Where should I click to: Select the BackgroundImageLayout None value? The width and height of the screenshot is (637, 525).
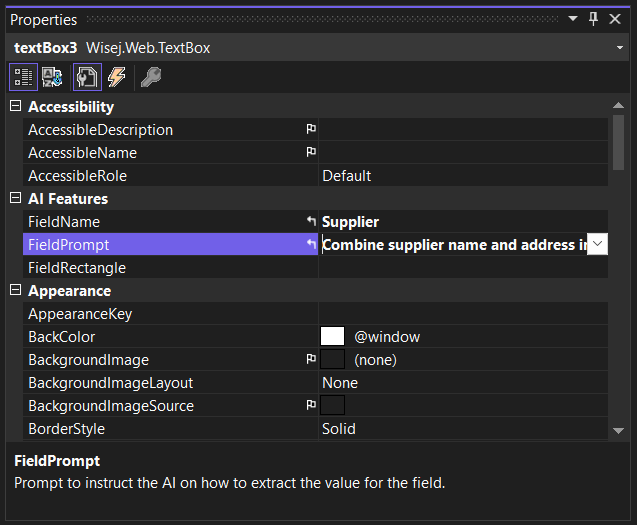[464, 383]
